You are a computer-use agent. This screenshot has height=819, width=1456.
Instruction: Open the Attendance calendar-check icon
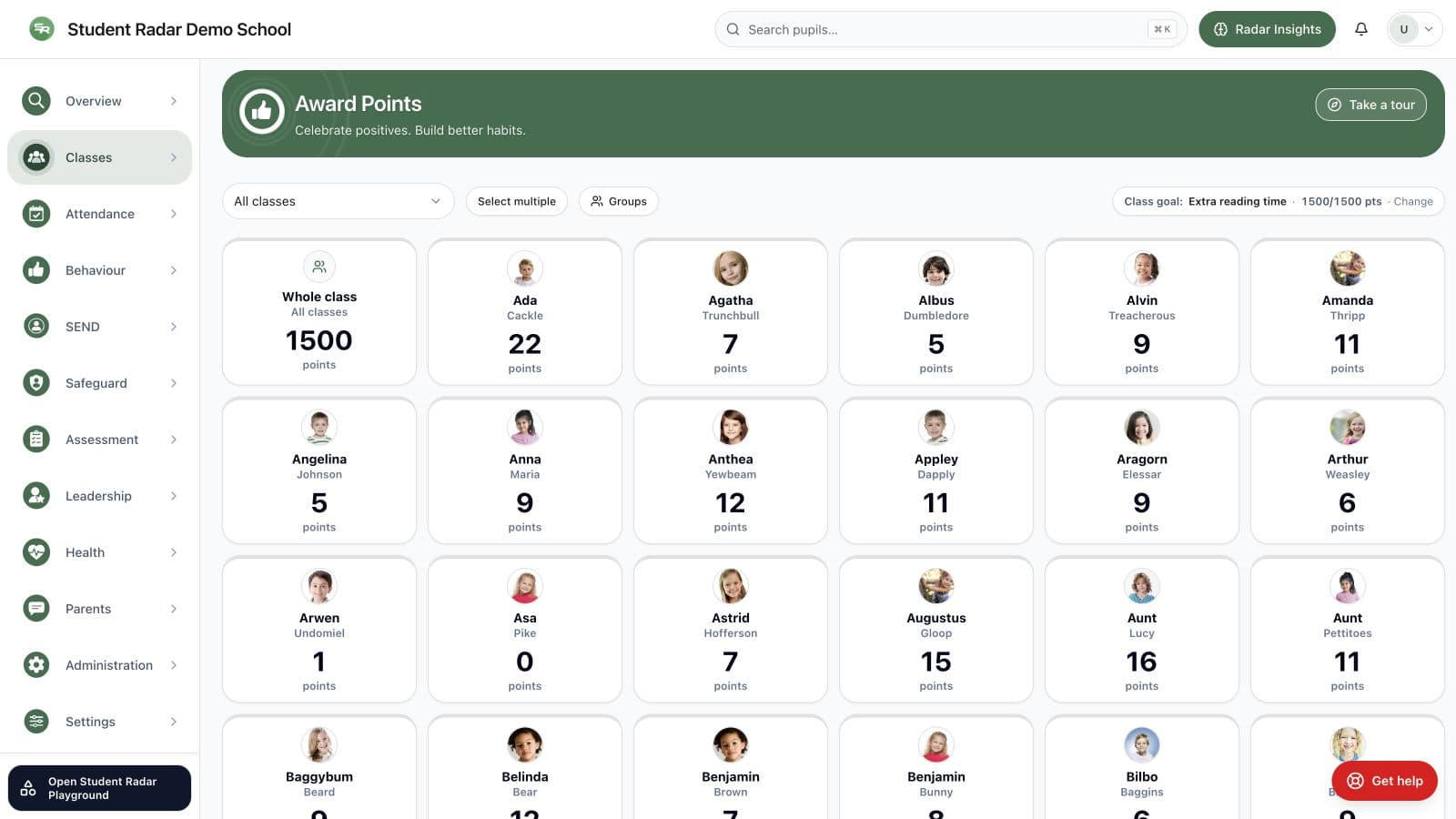tap(36, 214)
